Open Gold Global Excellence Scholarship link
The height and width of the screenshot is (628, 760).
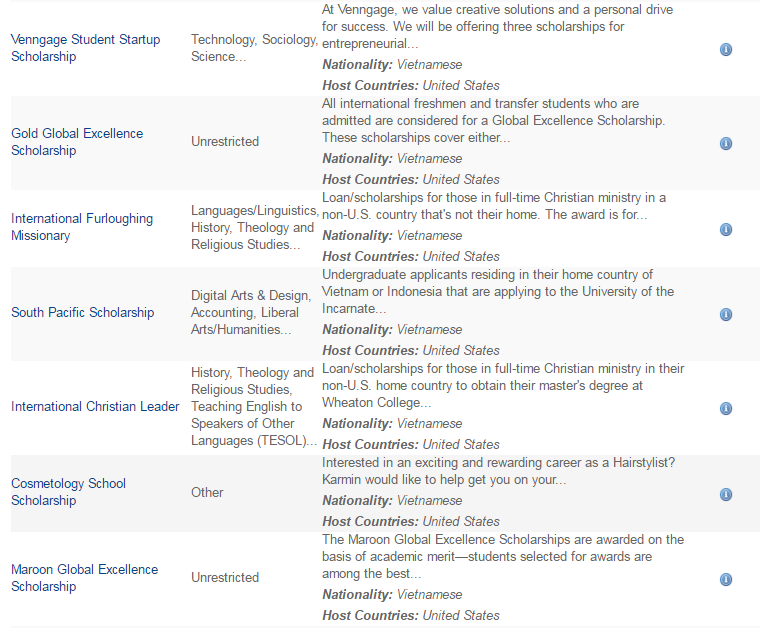click(77, 142)
